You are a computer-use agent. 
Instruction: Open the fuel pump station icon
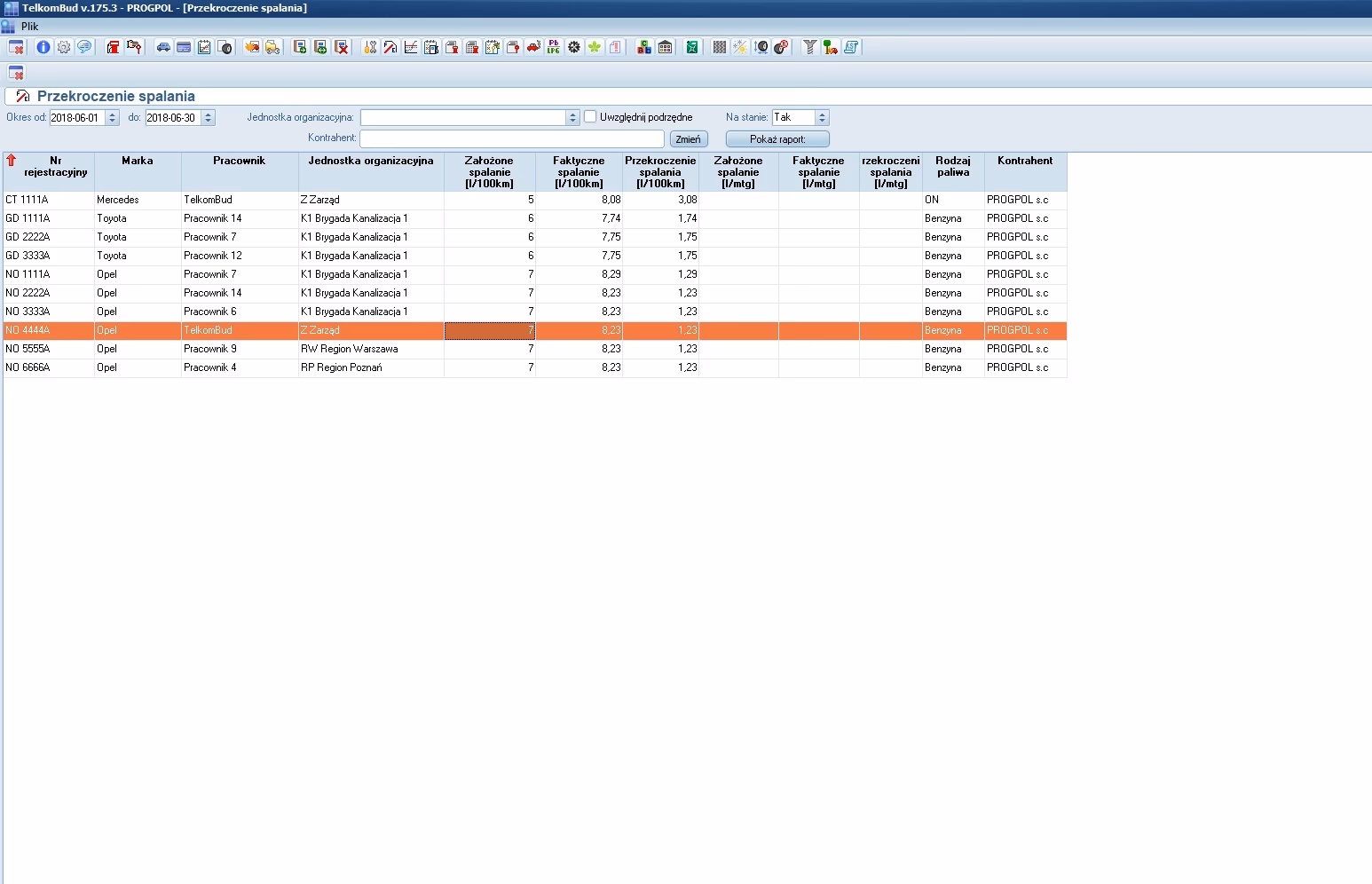[x=113, y=47]
